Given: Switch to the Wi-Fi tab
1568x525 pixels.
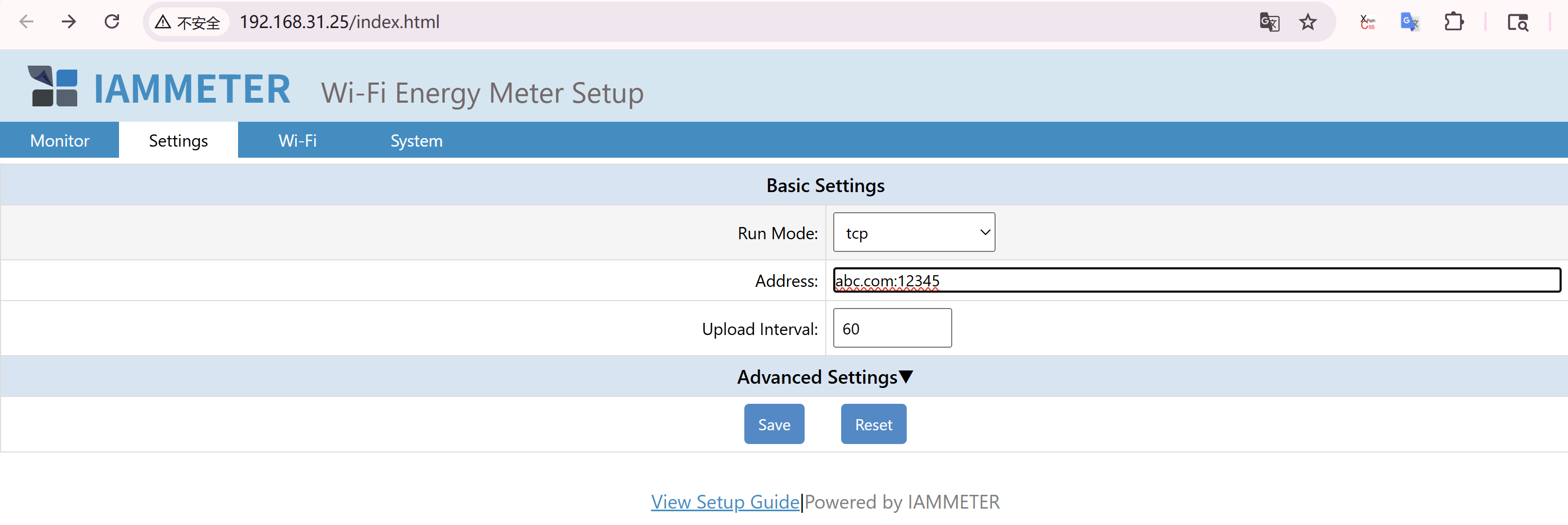Looking at the screenshot, I should click(297, 141).
